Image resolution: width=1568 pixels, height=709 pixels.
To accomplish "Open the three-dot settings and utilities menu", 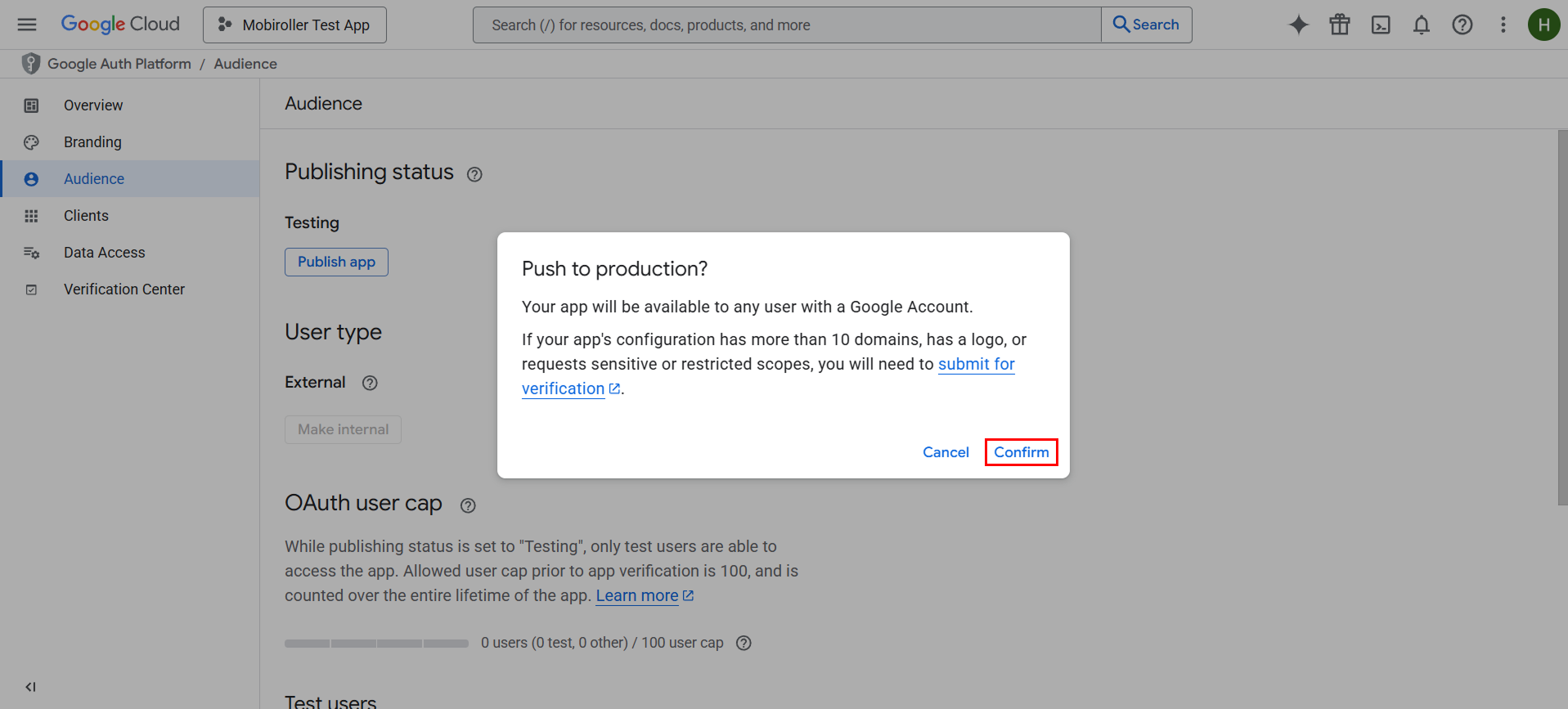I will tap(1503, 25).
